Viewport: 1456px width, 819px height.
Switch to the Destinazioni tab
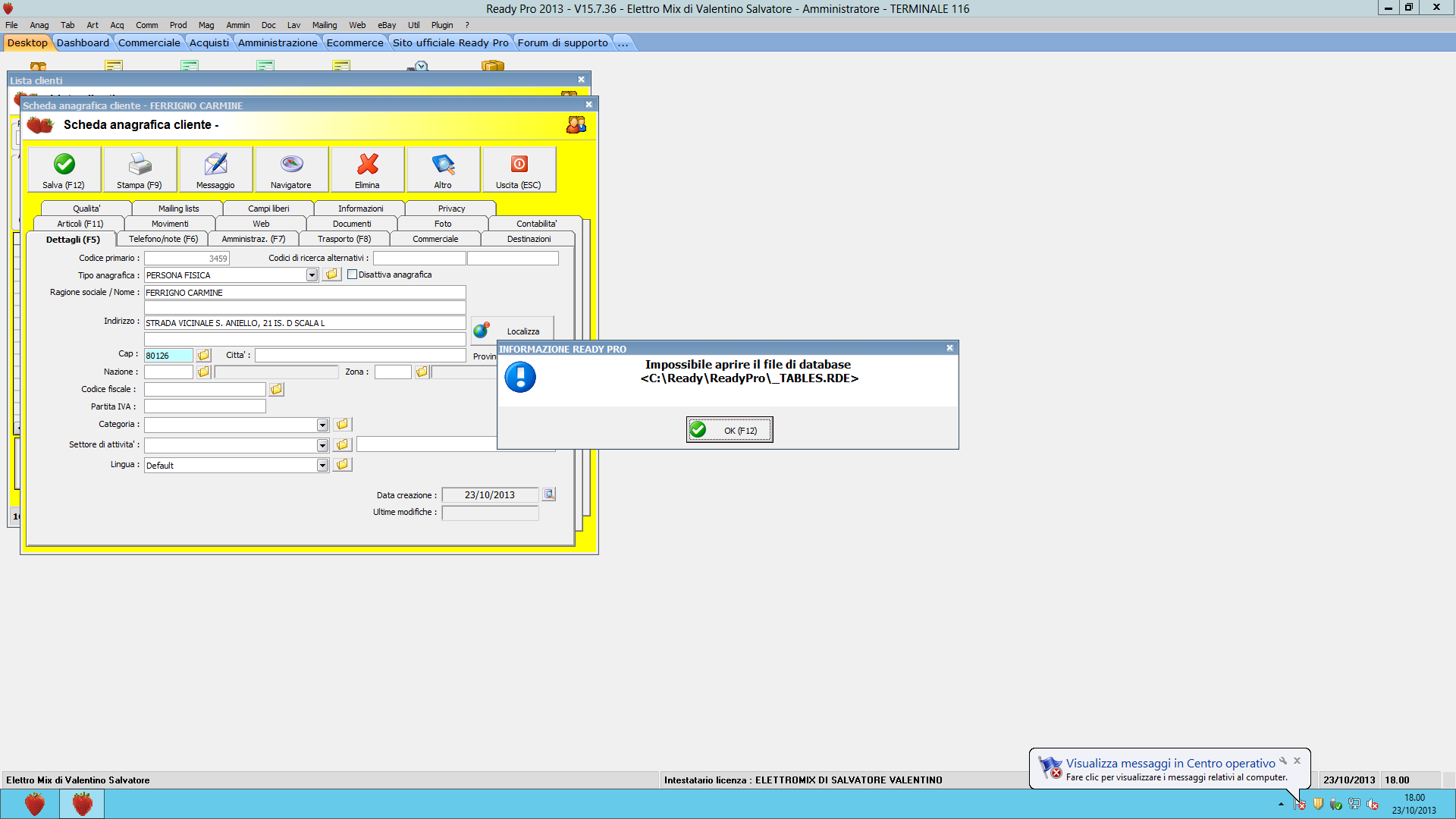[x=529, y=239]
